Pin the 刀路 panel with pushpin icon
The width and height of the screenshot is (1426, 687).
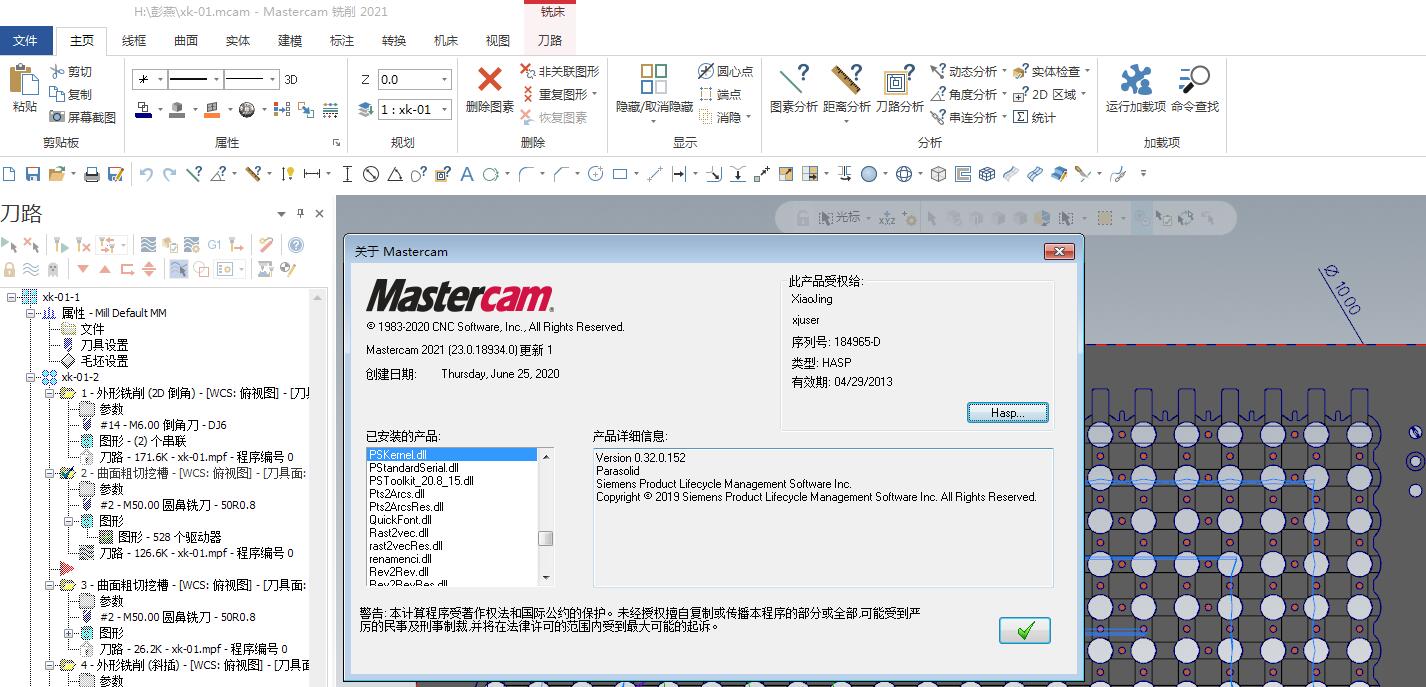(301, 214)
